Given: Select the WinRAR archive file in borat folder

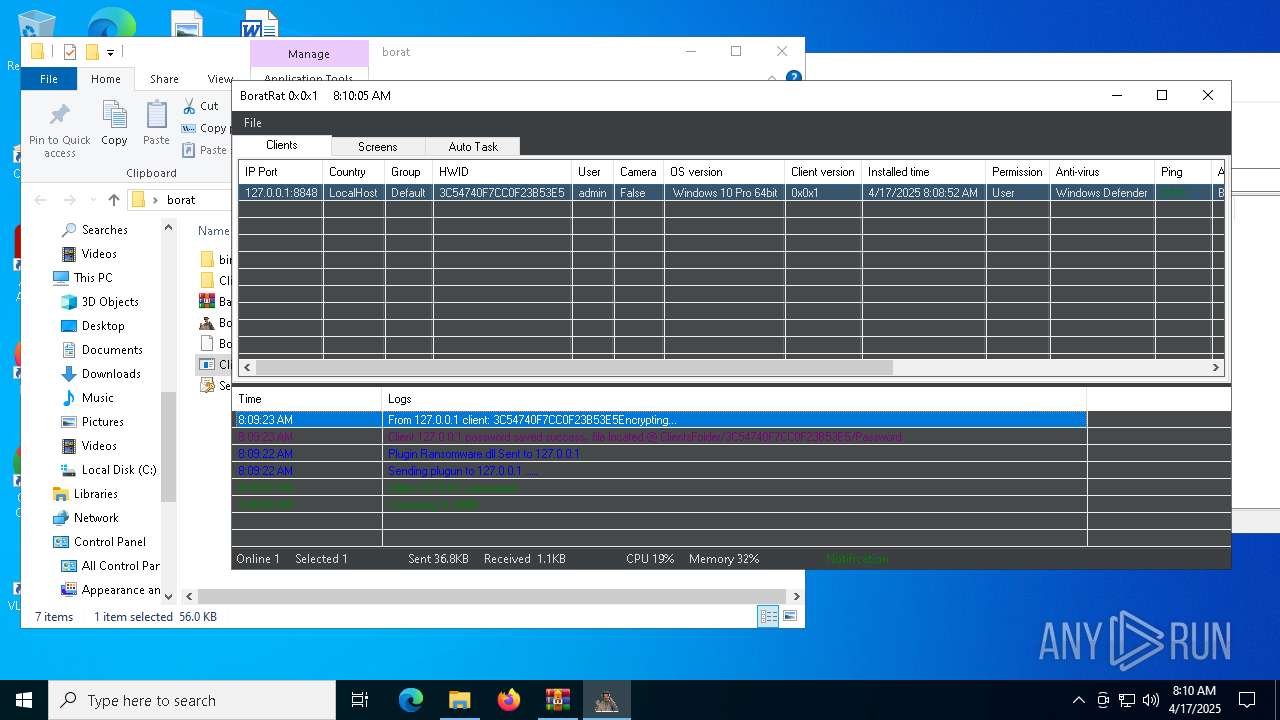Looking at the screenshot, I should 207,301.
